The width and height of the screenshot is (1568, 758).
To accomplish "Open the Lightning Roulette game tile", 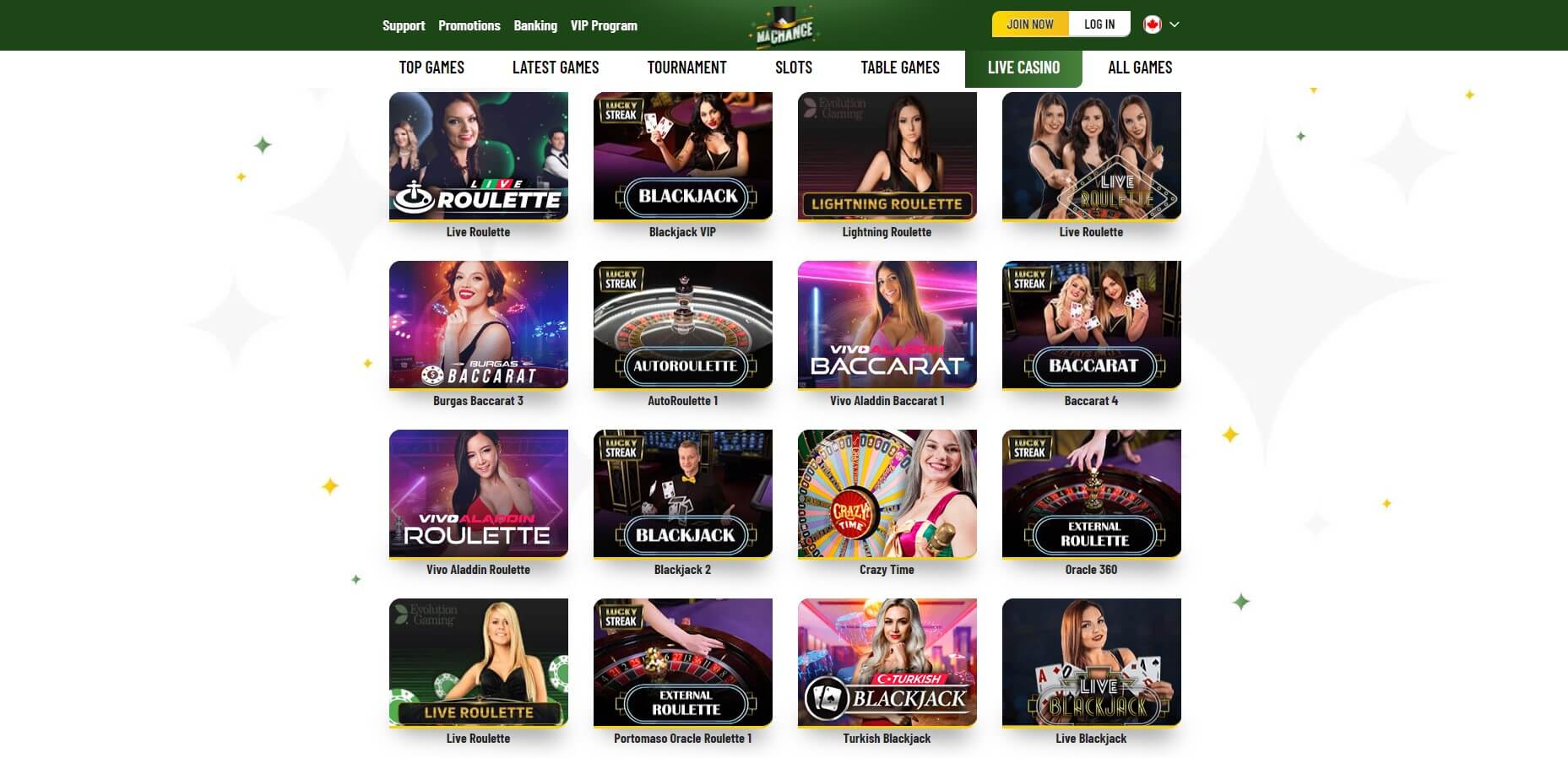I will click(887, 156).
